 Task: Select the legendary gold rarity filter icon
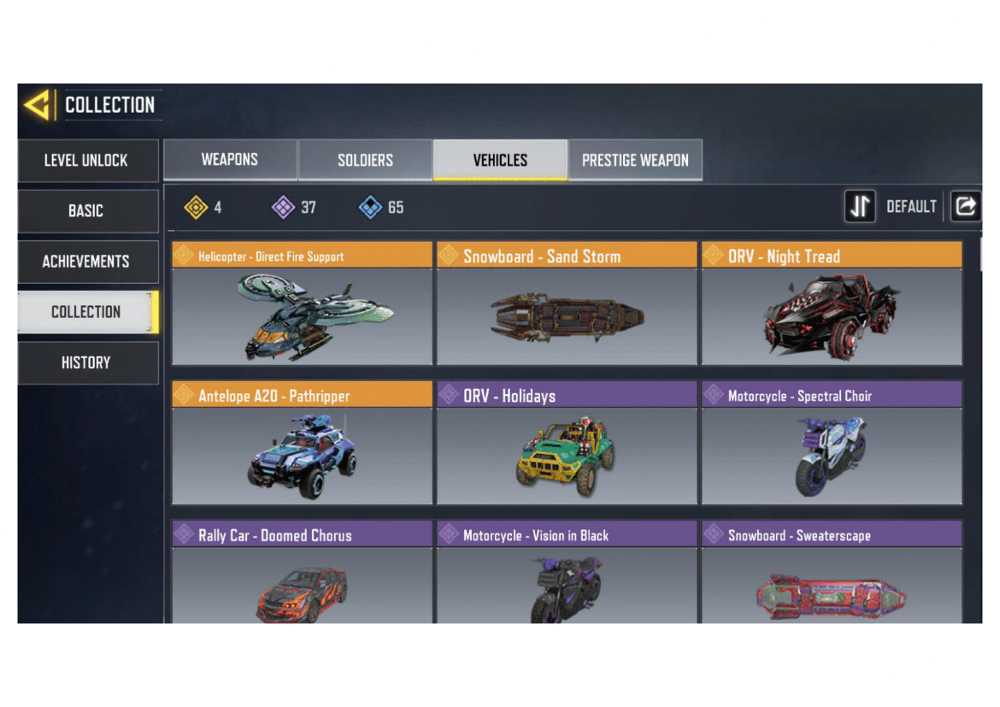(196, 207)
